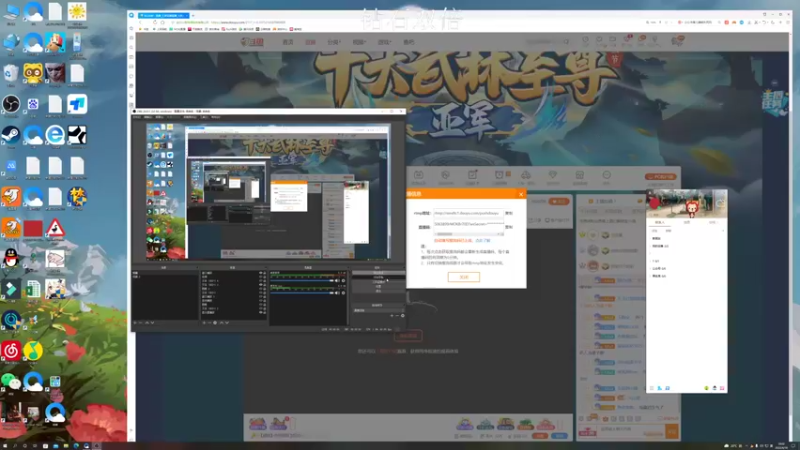Screen dimensions: 800x450
Task: Open the Black Myth Wukong face shortcut
Action: pyautogui.click(x=55, y=74)
